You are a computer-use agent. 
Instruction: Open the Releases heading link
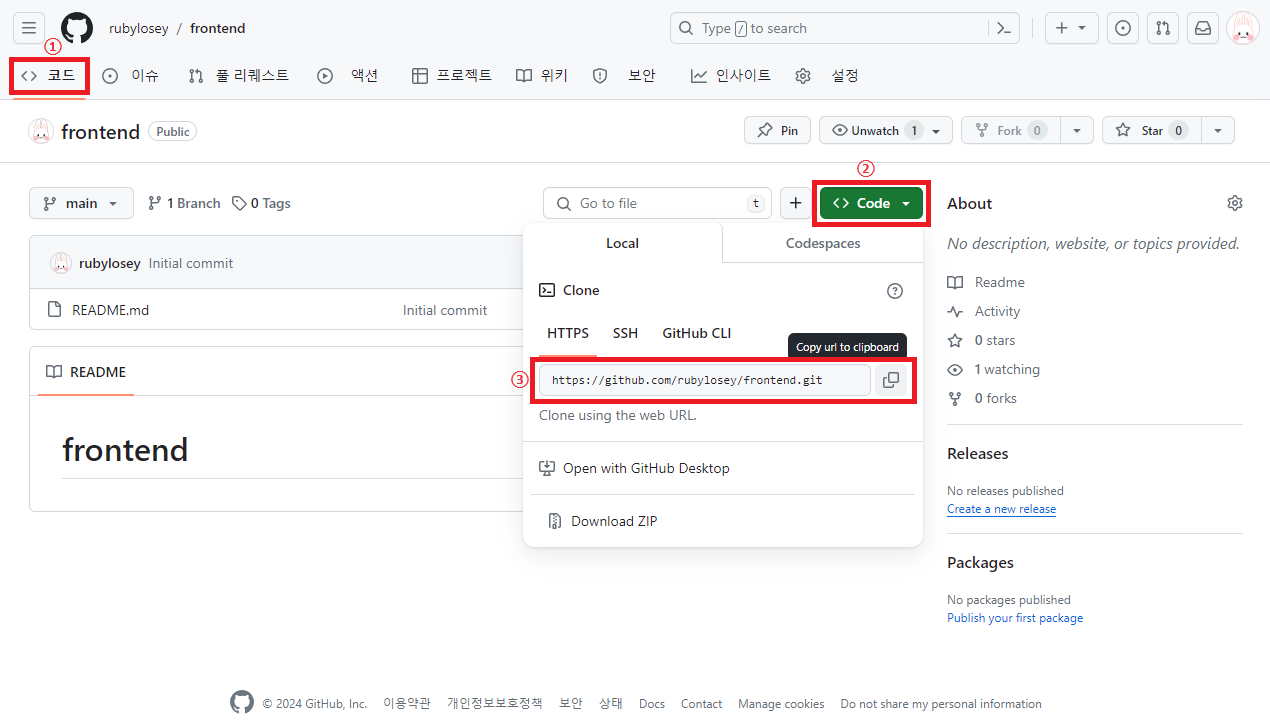pos(978,453)
